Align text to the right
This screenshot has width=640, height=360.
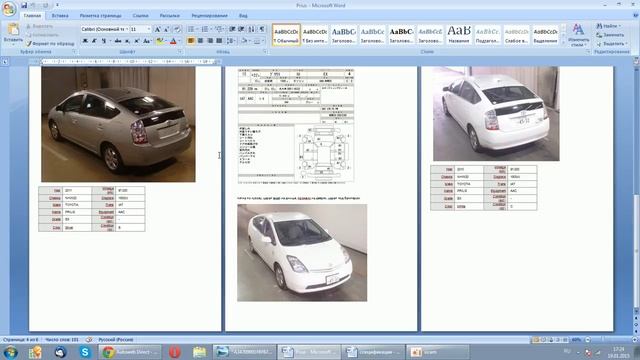(x=210, y=41)
